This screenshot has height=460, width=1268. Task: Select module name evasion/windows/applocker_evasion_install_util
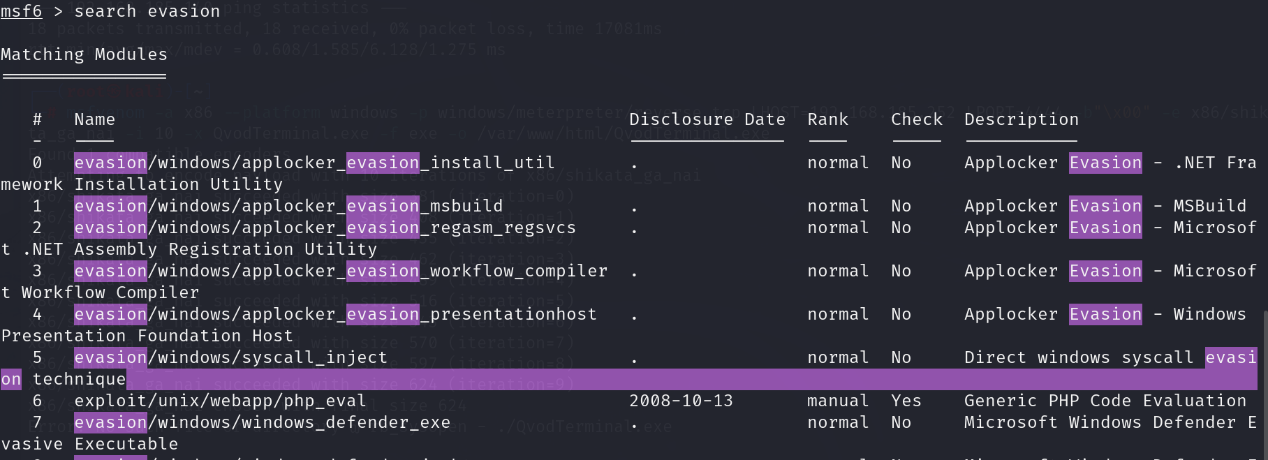tap(314, 162)
